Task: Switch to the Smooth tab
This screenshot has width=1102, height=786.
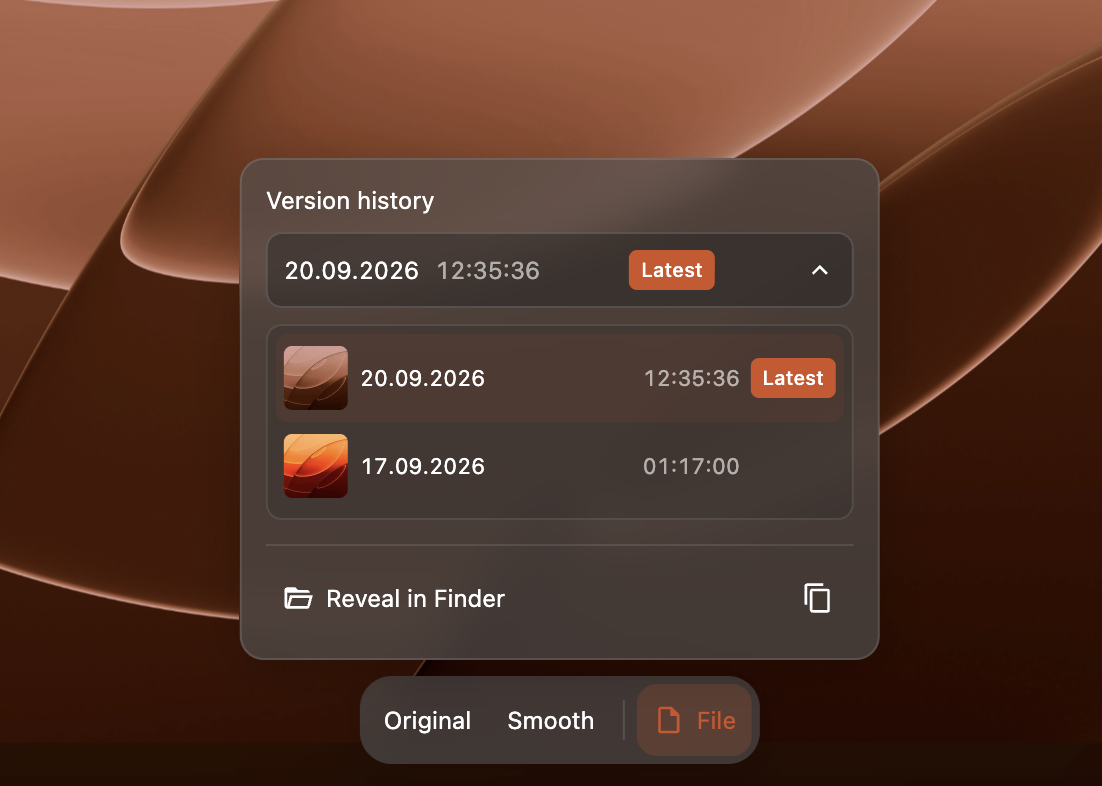Action: pyautogui.click(x=550, y=721)
